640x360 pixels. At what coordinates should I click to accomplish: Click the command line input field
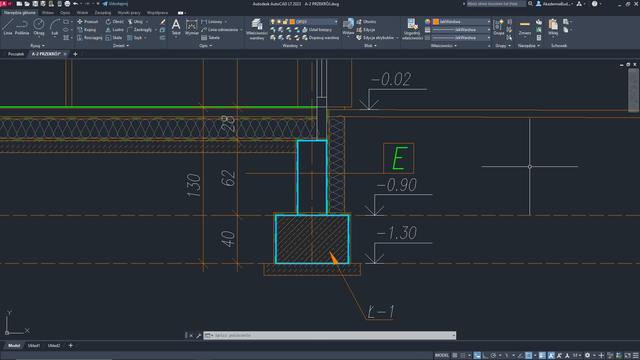pos(330,336)
